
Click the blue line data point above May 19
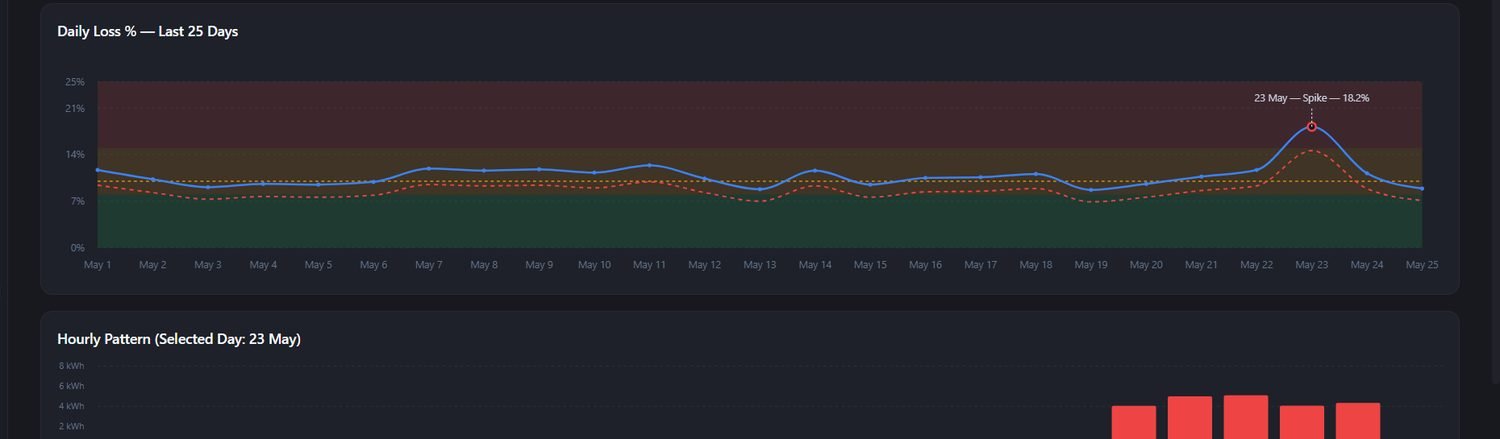click(1091, 189)
